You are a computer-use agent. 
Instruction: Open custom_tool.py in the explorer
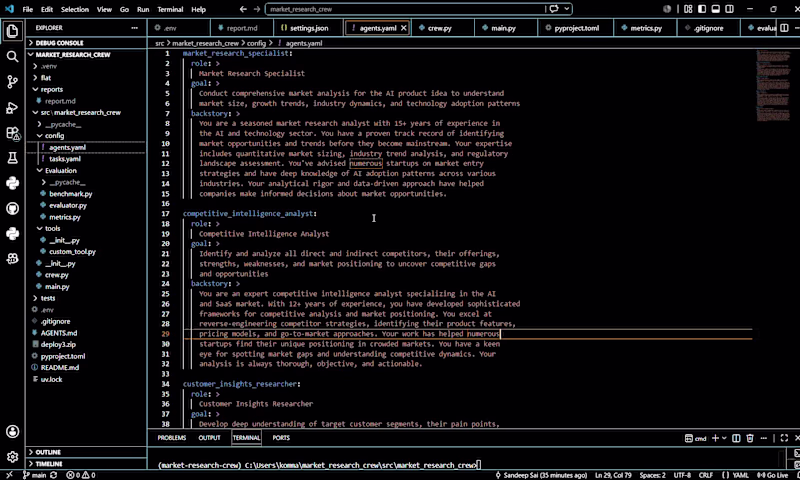click(72, 251)
